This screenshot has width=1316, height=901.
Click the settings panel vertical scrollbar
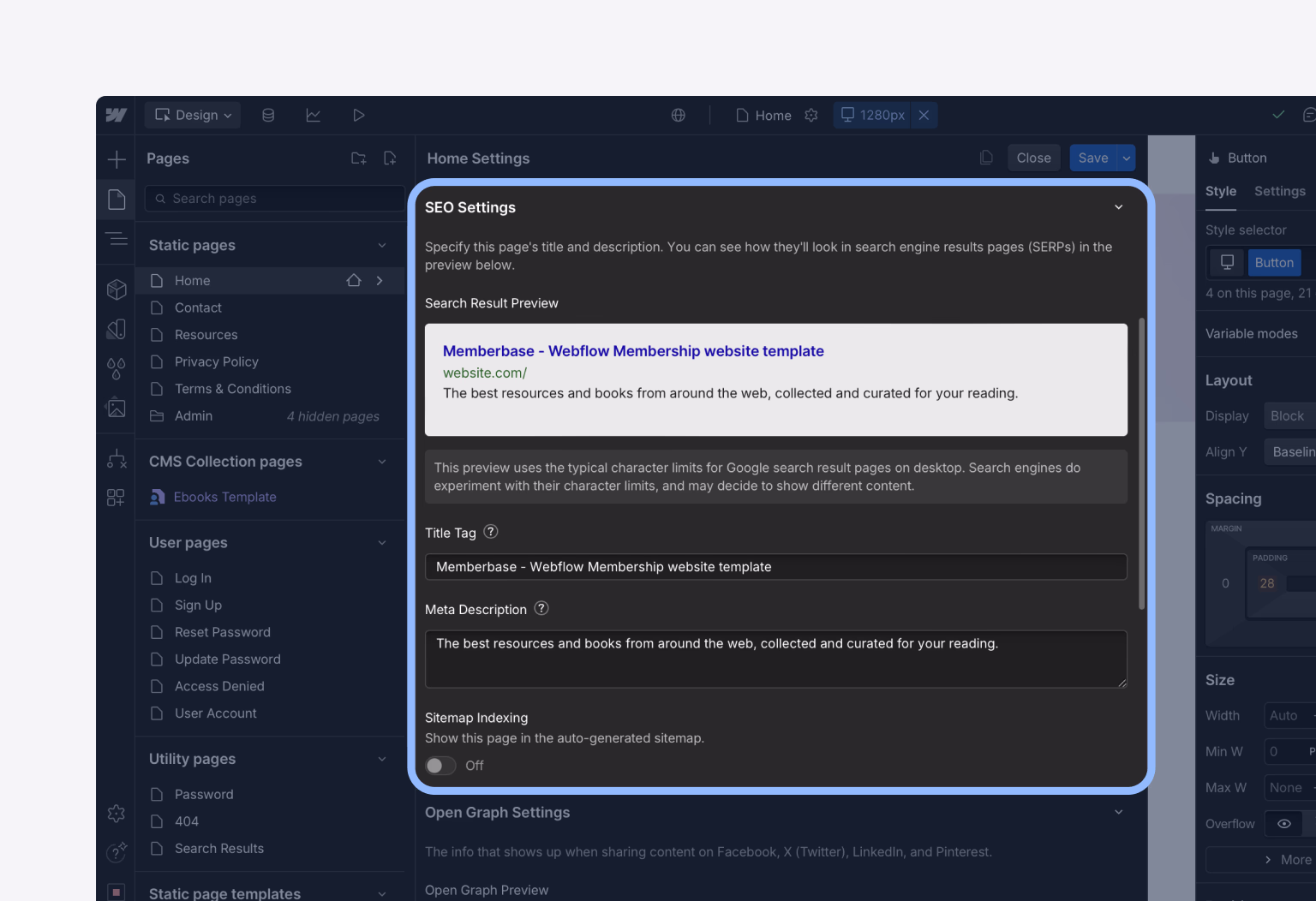pyautogui.click(x=1141, y=463)
